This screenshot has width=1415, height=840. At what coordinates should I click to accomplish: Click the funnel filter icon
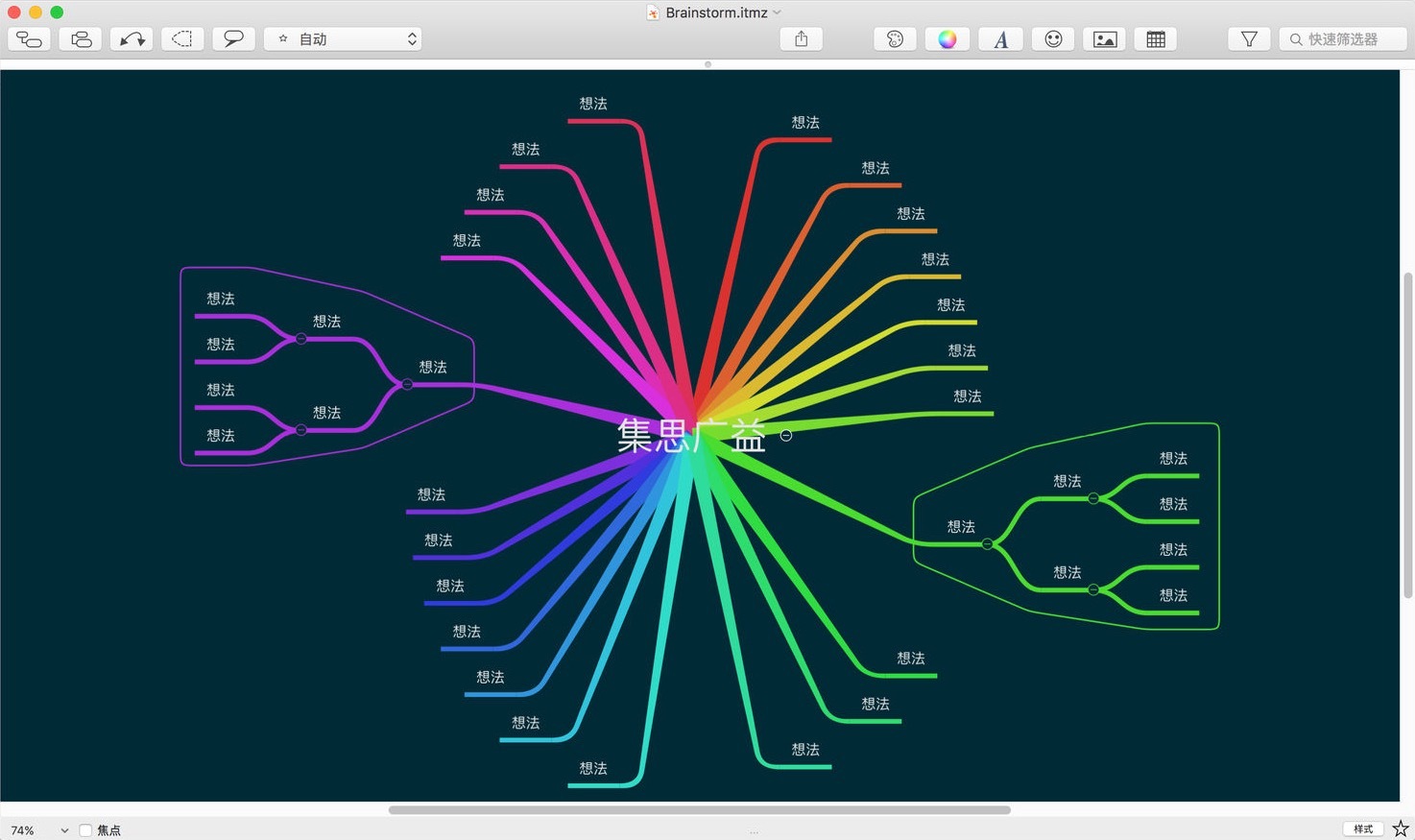[1249, 39]
